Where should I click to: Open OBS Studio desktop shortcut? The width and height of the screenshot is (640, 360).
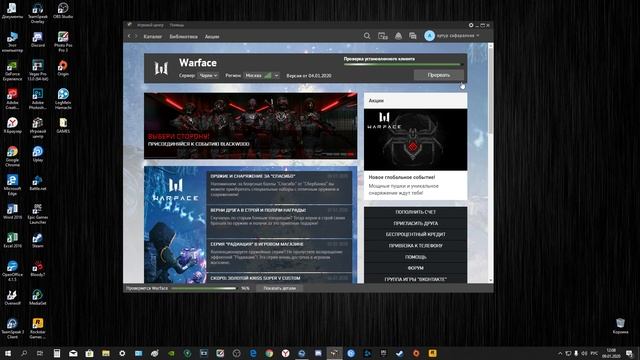click(63, 11)
